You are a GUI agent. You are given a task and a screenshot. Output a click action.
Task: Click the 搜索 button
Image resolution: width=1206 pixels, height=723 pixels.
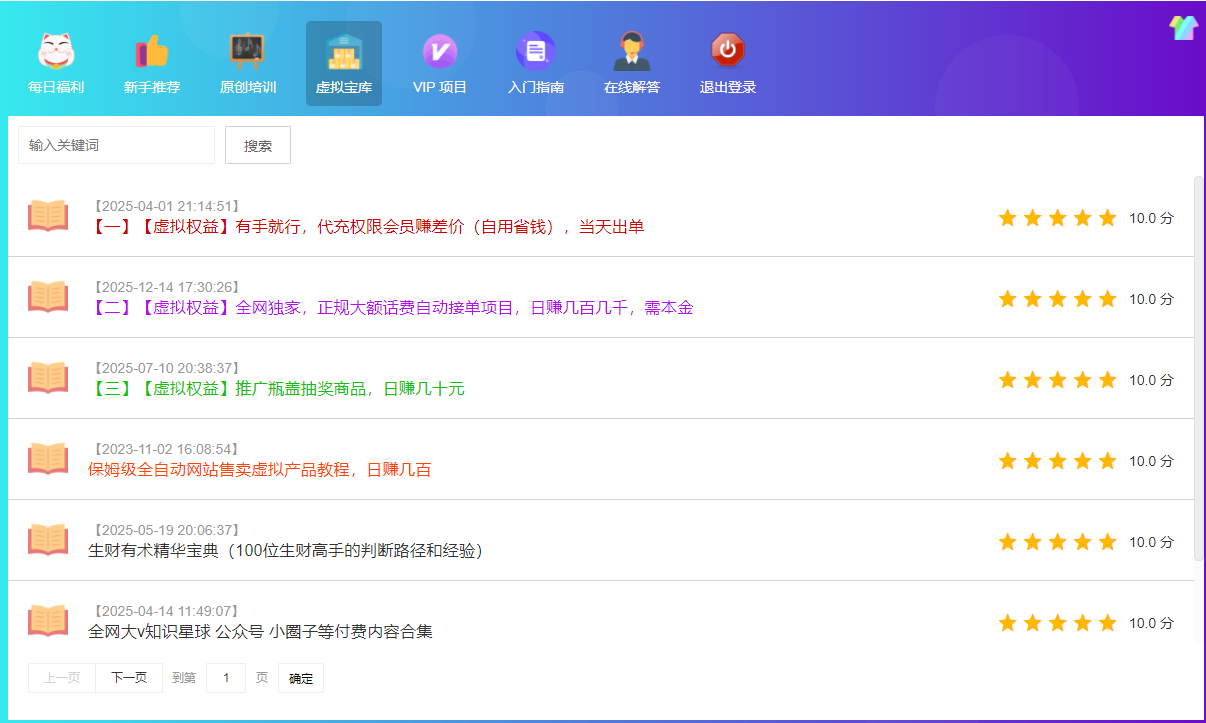coord(258,145)
